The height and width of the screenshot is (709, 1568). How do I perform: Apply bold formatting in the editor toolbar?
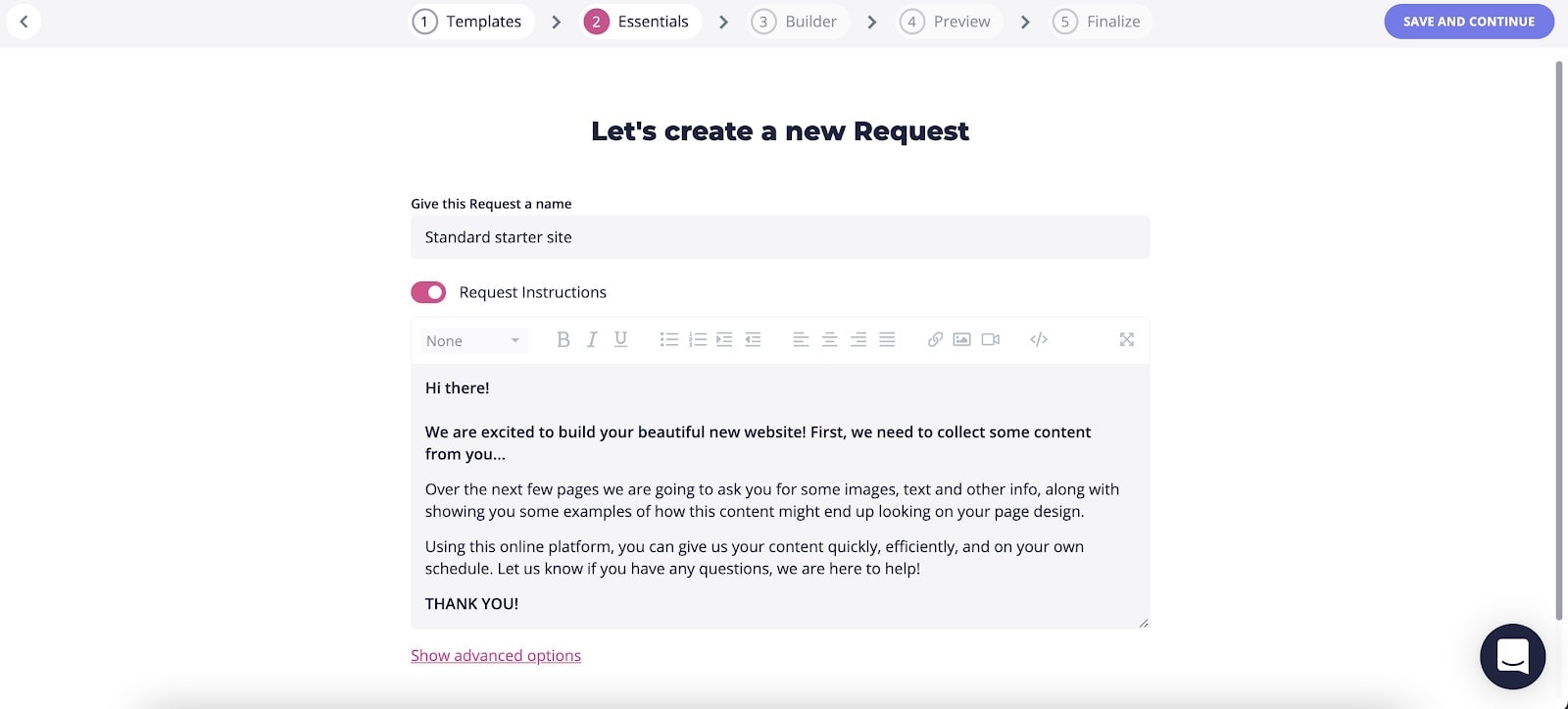point(563,339)
